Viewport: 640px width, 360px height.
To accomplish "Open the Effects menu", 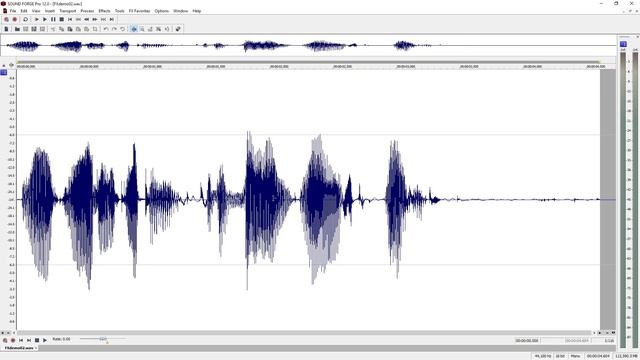I will tap(104, 11).
